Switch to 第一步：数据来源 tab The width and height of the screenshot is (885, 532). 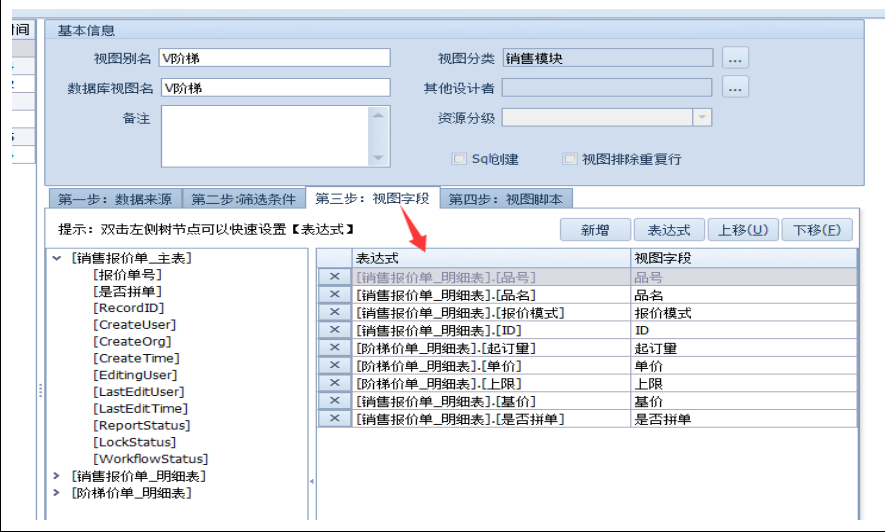[114, 198]
